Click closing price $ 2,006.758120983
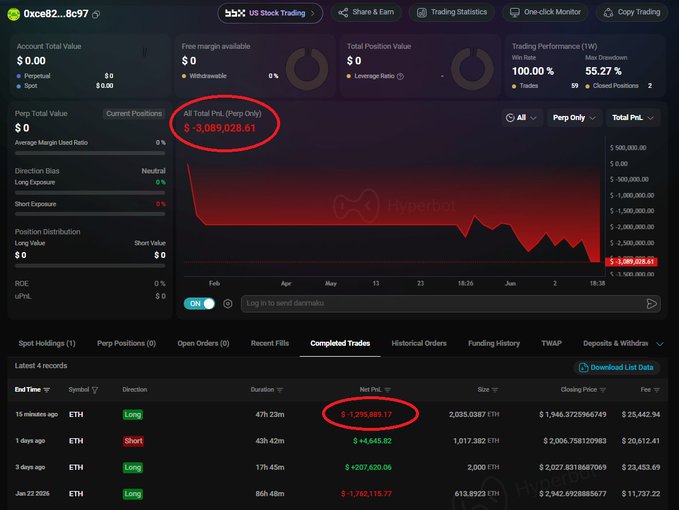Viewport: 679px width, 510px height. (575, 441)
